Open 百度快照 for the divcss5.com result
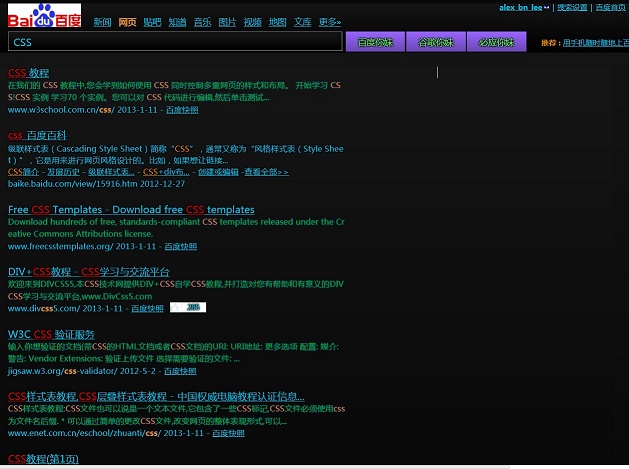This screenshot has width=629, height=469. [147, 309]
